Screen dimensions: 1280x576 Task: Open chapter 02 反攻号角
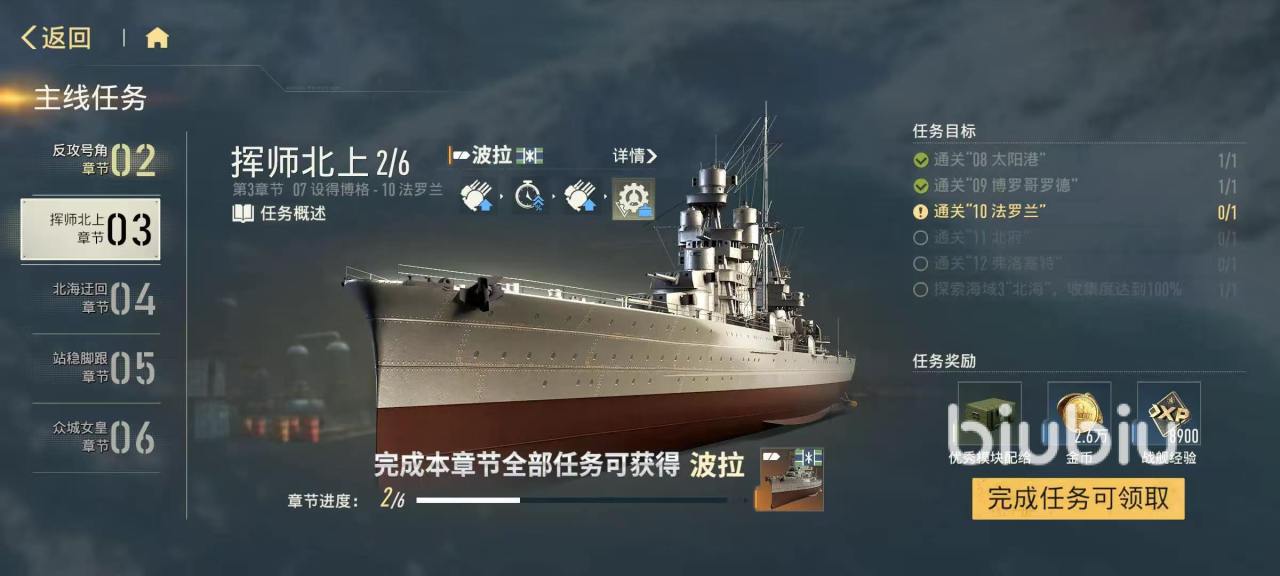90,159
